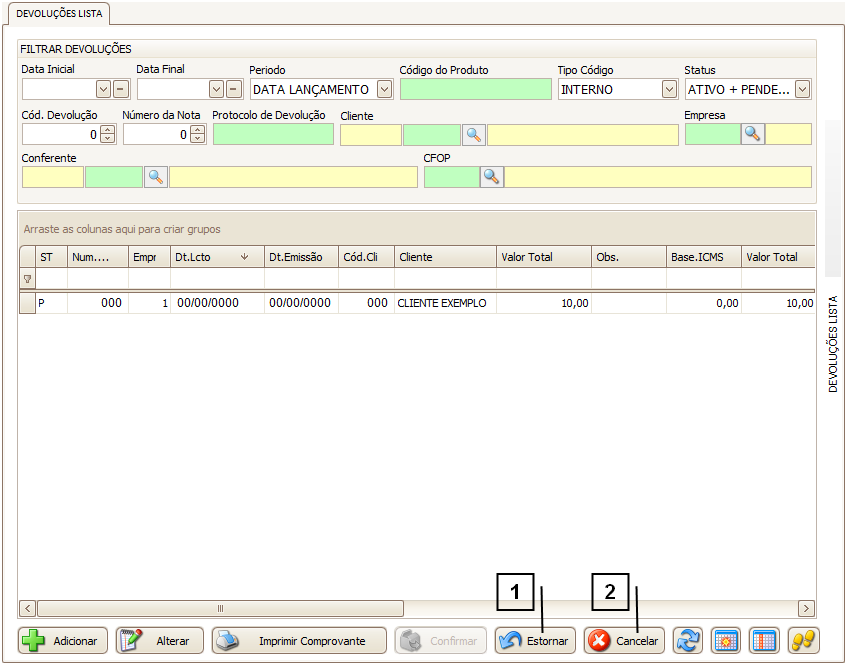
Task: Clear Data Final with the minus button
Action: (x=234, y=89)
